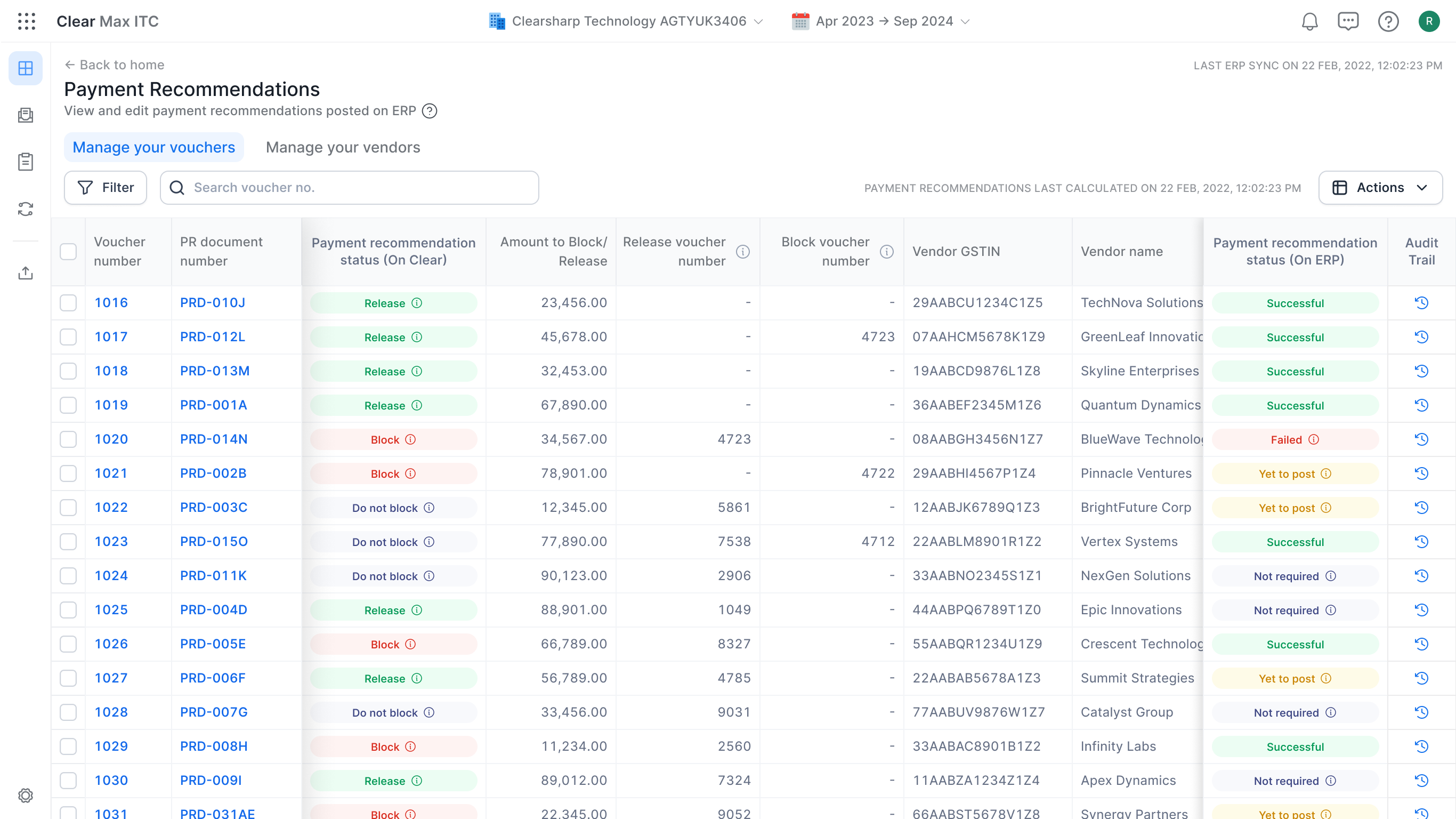Open the Apr 2023 to Sep 2024 date range dropdown

click(880, 21)
